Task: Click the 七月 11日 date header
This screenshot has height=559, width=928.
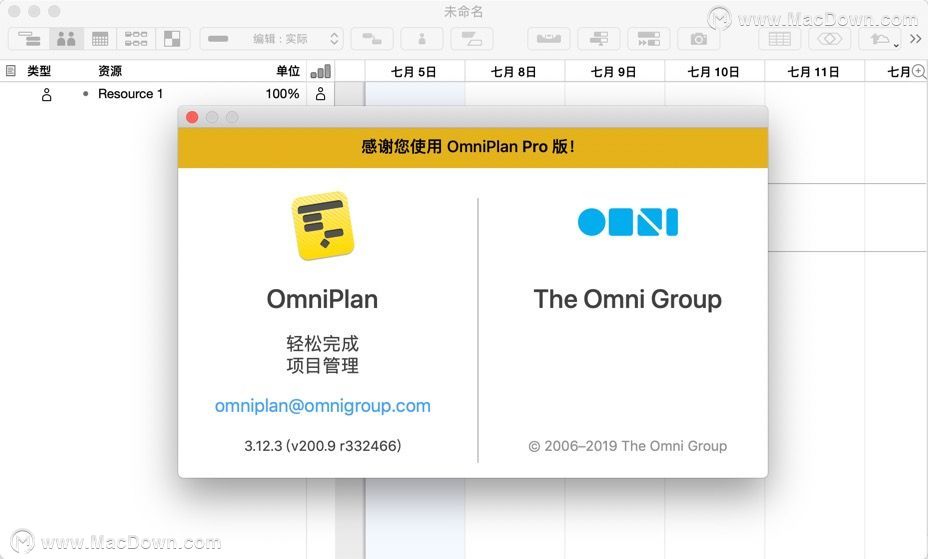Action: [814, 72]
